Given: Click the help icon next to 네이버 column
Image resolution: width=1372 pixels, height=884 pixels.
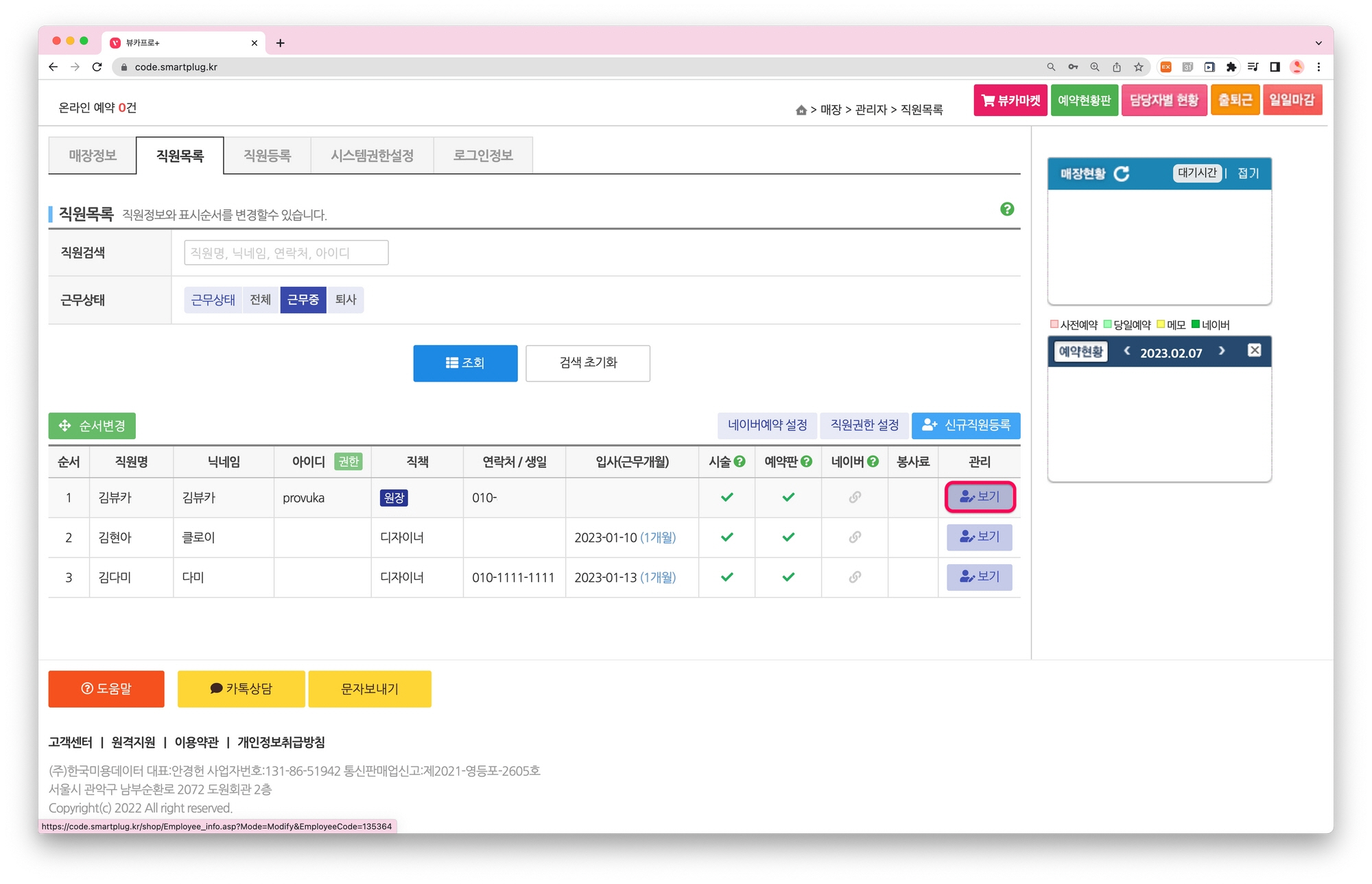Looking at the screenshot, I should pos(873,462).
